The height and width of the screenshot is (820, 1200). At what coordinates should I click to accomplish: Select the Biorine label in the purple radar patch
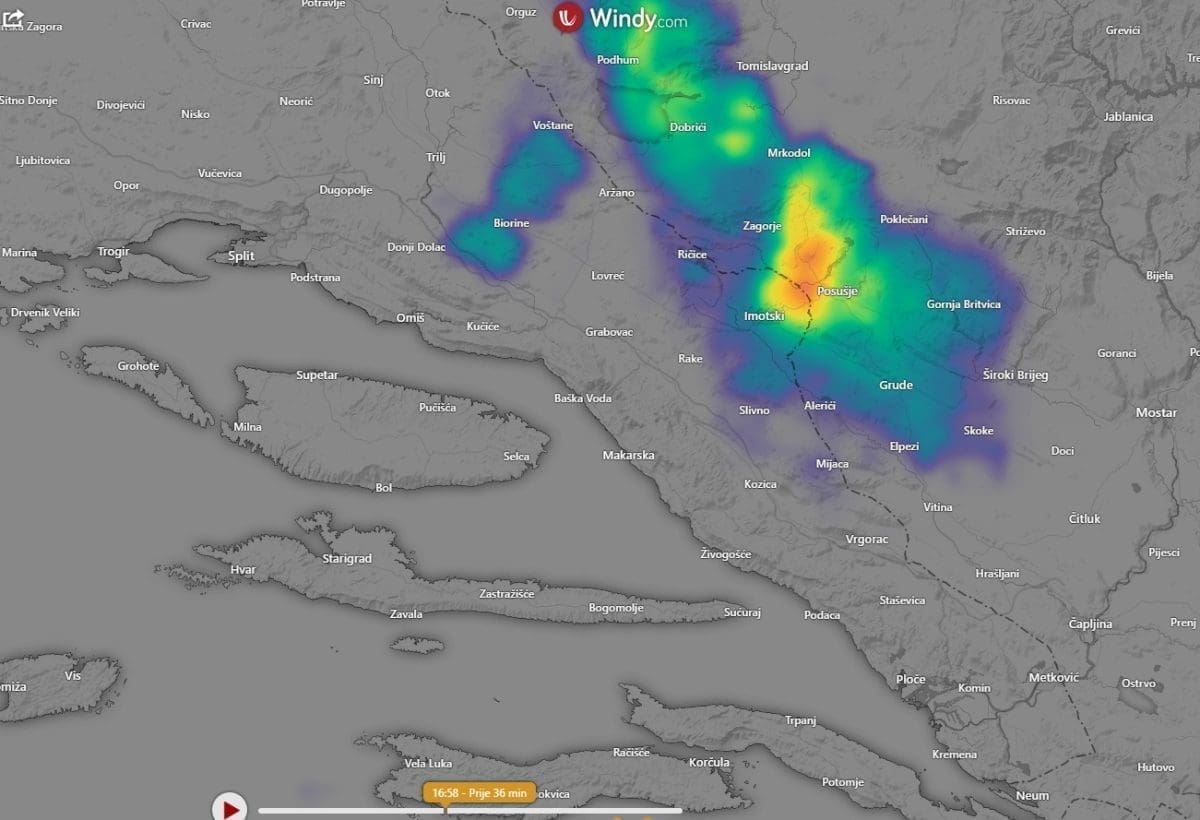pyautogui.click(x=510, y=223)
